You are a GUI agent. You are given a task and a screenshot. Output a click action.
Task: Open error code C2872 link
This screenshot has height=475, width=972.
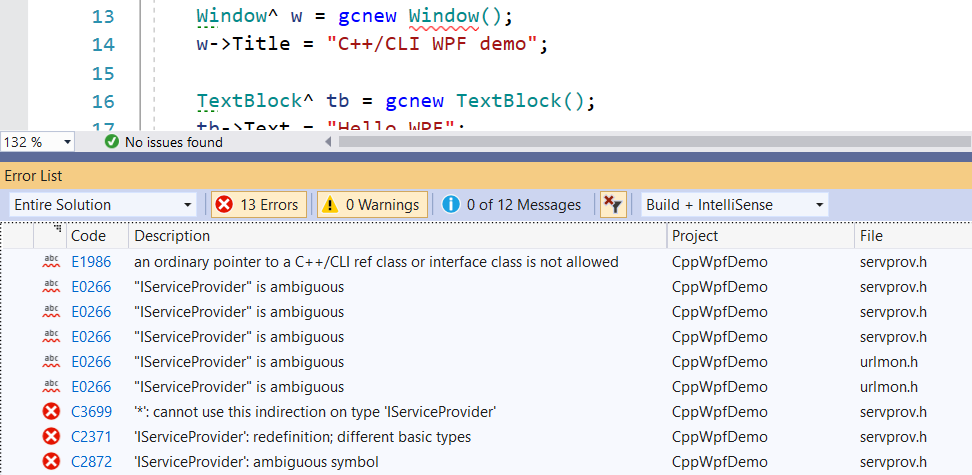[x=91, y=462]
